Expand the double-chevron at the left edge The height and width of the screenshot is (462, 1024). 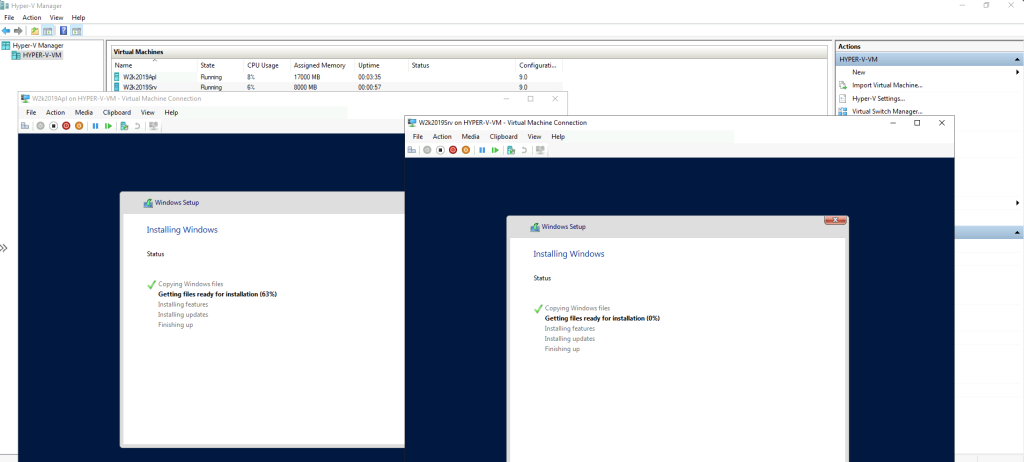(3, 248)
